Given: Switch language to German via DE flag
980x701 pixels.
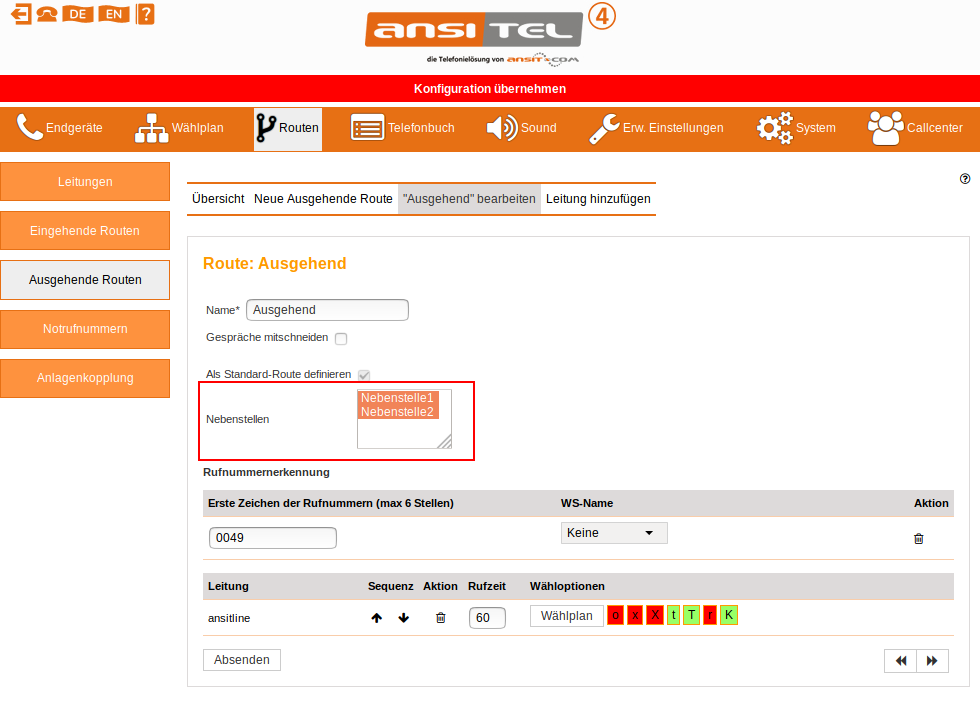Looking at the screenshot, I should pyautogui.click(x=77, y=14).
